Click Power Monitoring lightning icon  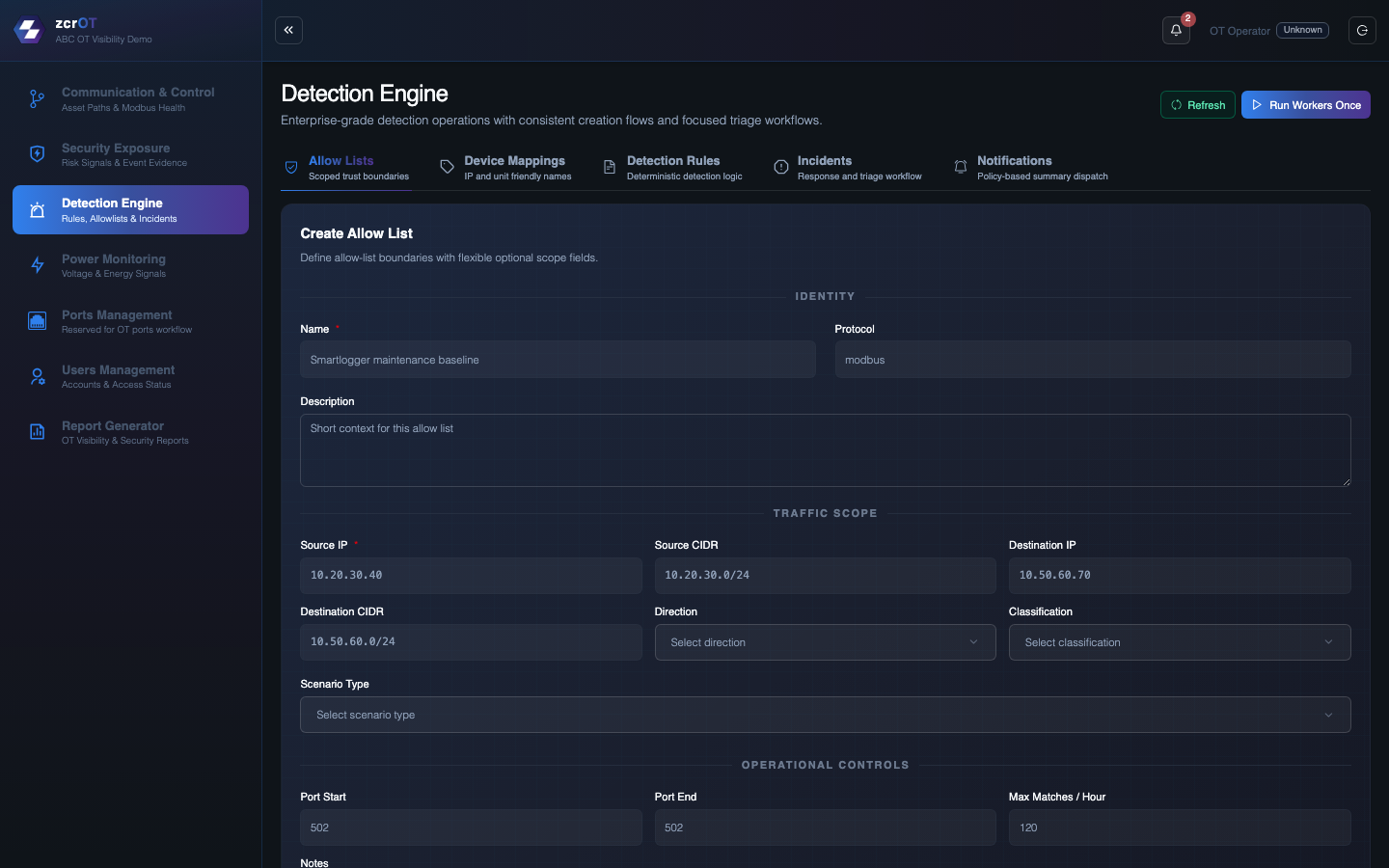pos(37,265)
